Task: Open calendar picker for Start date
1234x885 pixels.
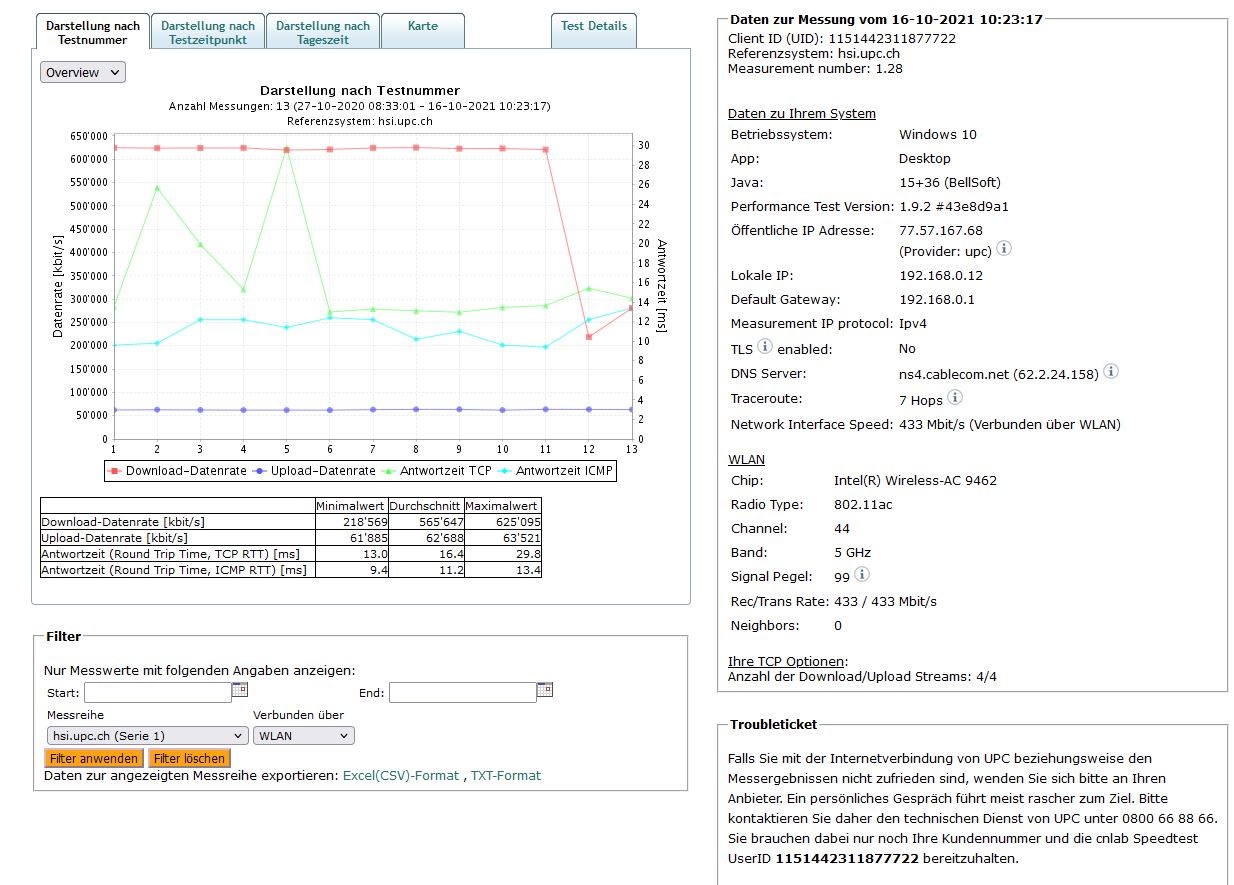Action: pos(240,690)
